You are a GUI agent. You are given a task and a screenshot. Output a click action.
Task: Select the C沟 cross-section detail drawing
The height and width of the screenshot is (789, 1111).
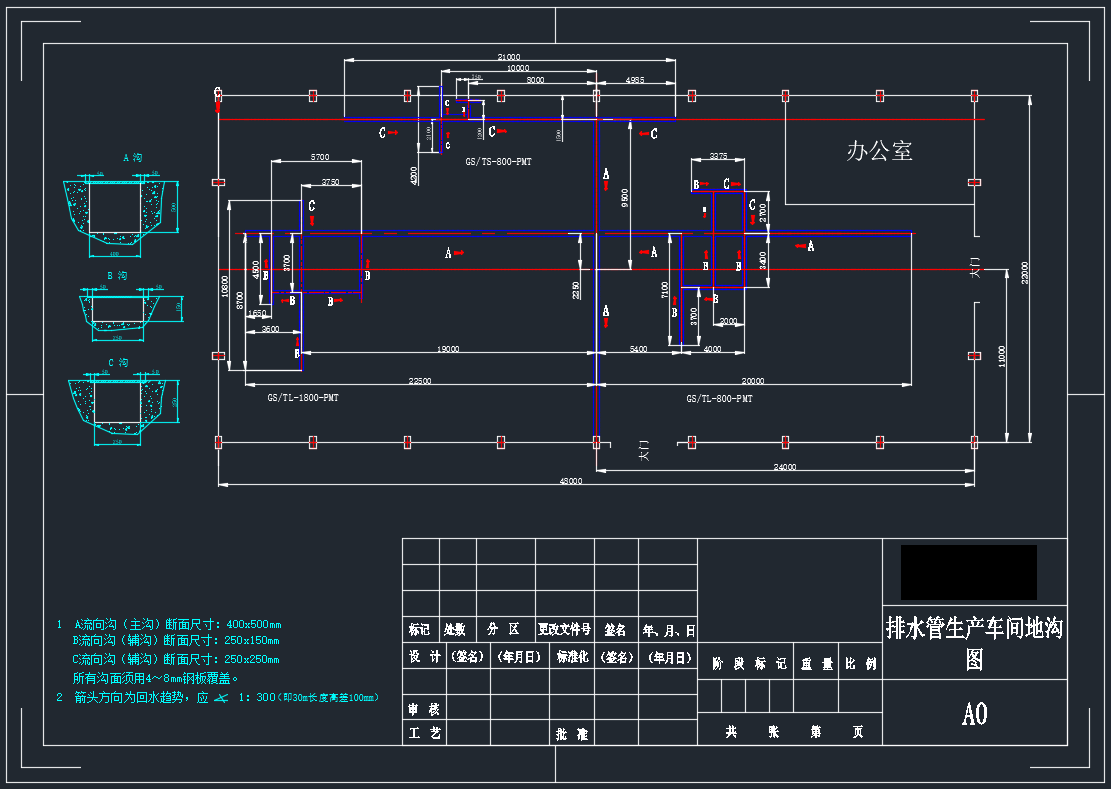coord(122,405)
